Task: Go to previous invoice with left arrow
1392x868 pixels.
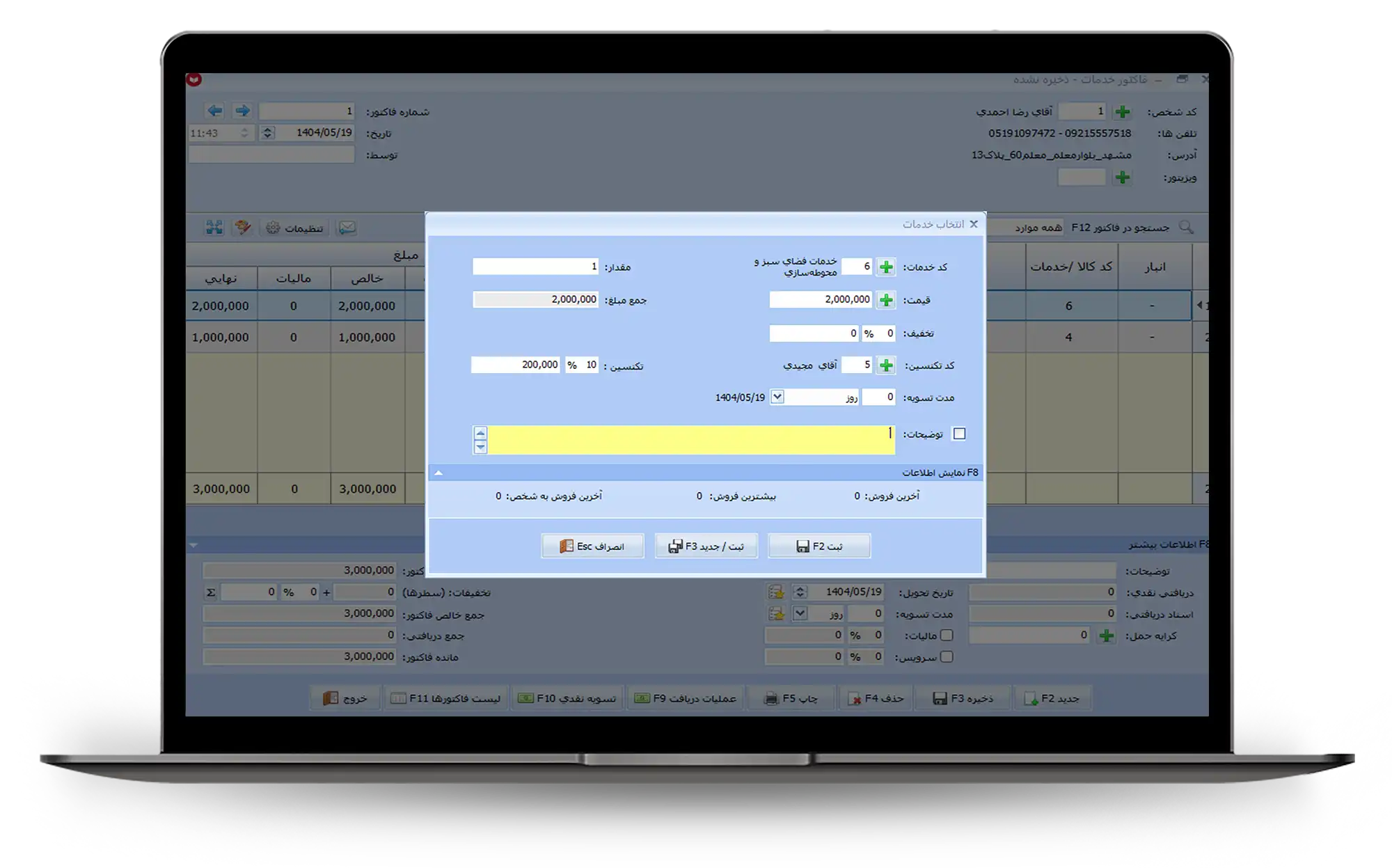Action: pos(214,111)
